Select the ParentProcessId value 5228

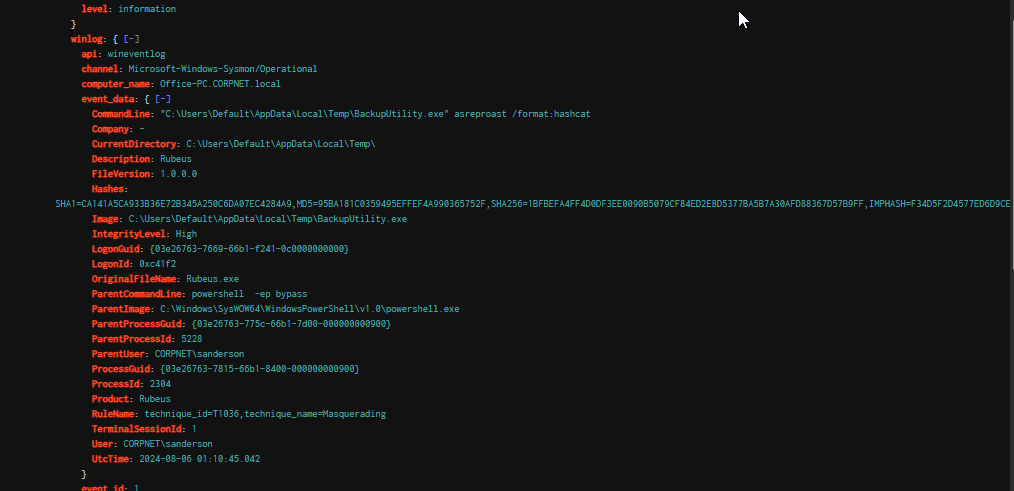(x=194, y=339)
